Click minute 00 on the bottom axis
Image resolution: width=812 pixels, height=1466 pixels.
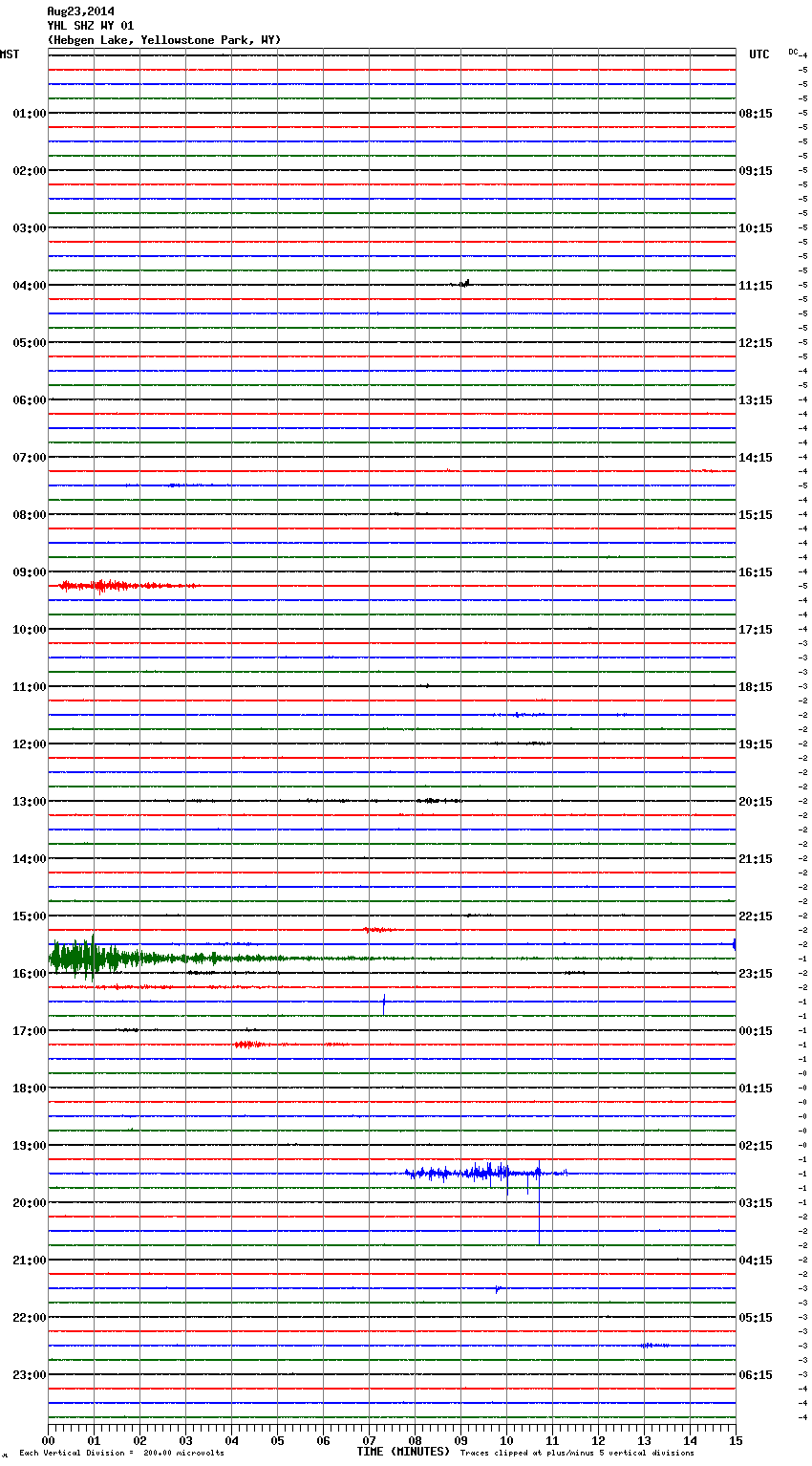(x=48, y=1439)
